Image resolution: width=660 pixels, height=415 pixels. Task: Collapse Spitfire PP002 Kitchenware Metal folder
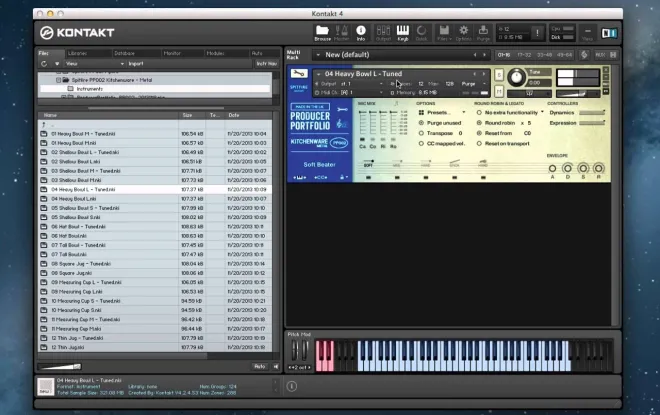click(x=59, y=80)
